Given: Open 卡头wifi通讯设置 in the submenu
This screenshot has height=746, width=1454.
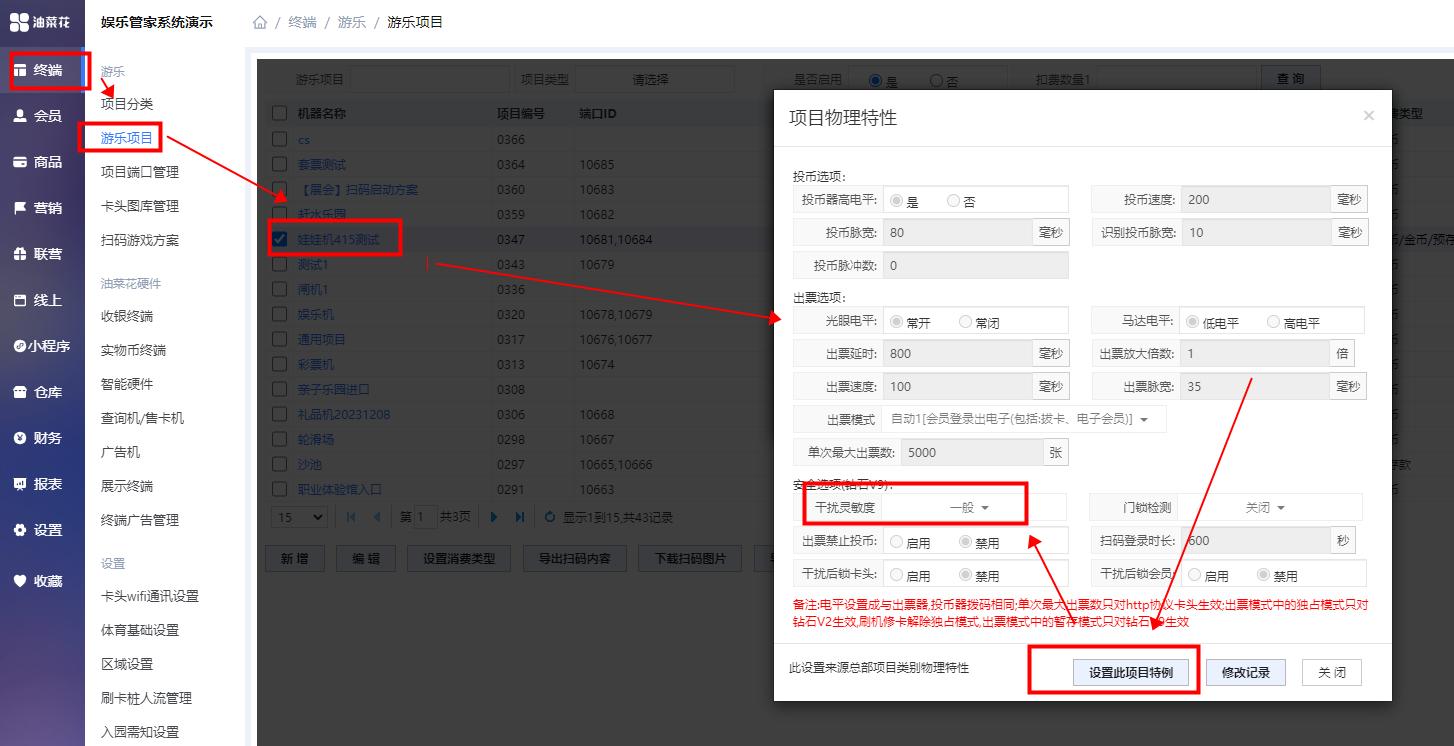Looking at the screenshot, I should tap(150, 596).
